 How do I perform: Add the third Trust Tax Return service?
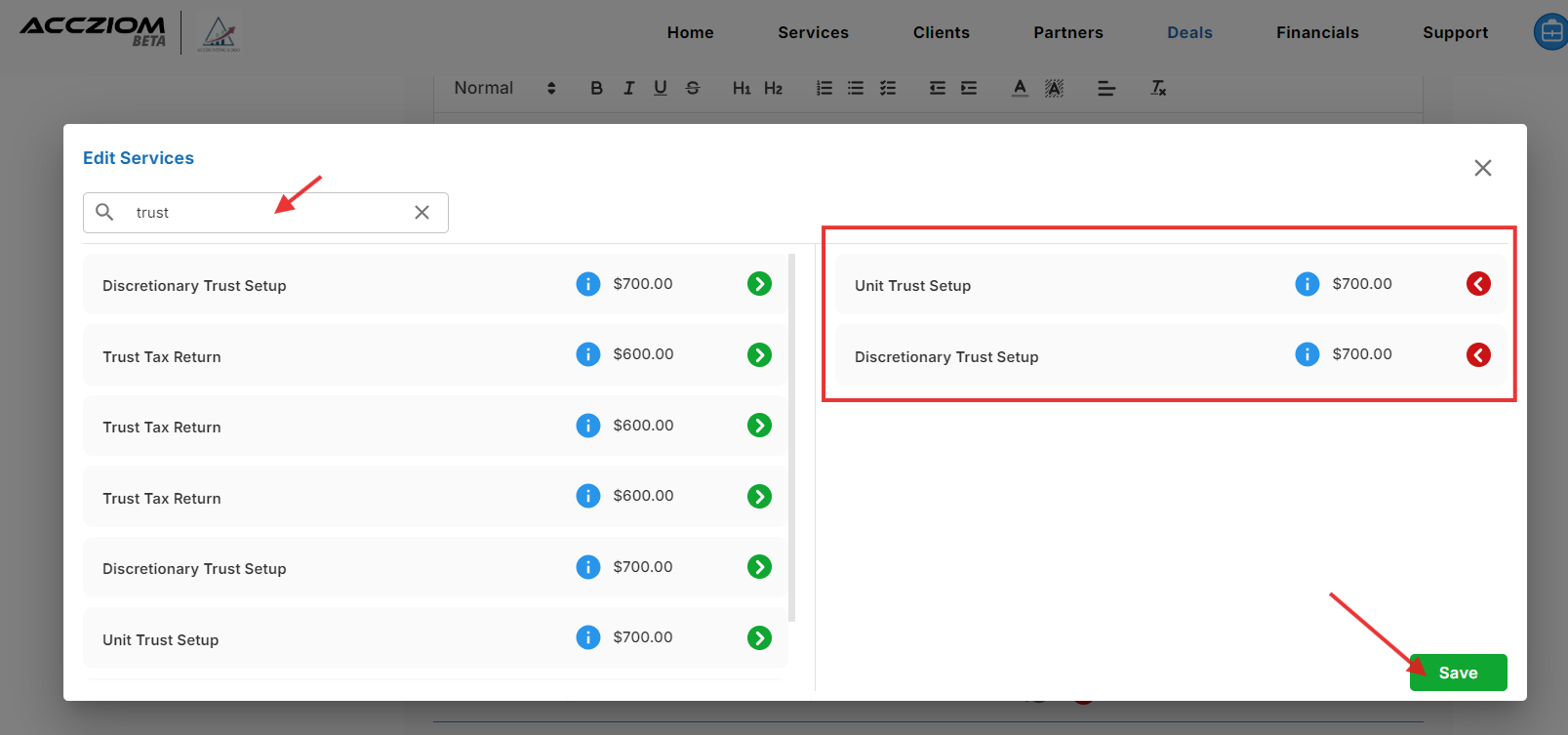[759, 496]
